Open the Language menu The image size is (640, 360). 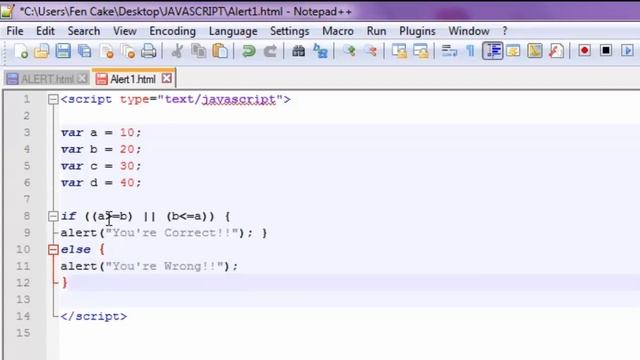(233, 31)
